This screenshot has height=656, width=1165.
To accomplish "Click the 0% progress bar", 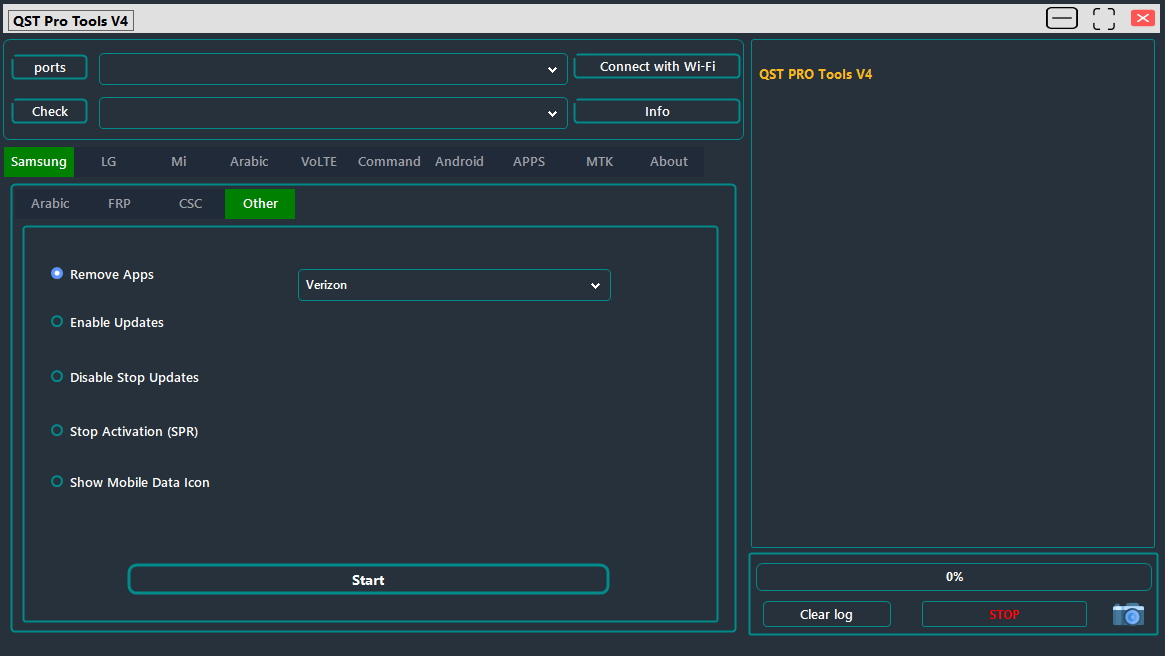I will pyautogui.click(x=953, y=576).
